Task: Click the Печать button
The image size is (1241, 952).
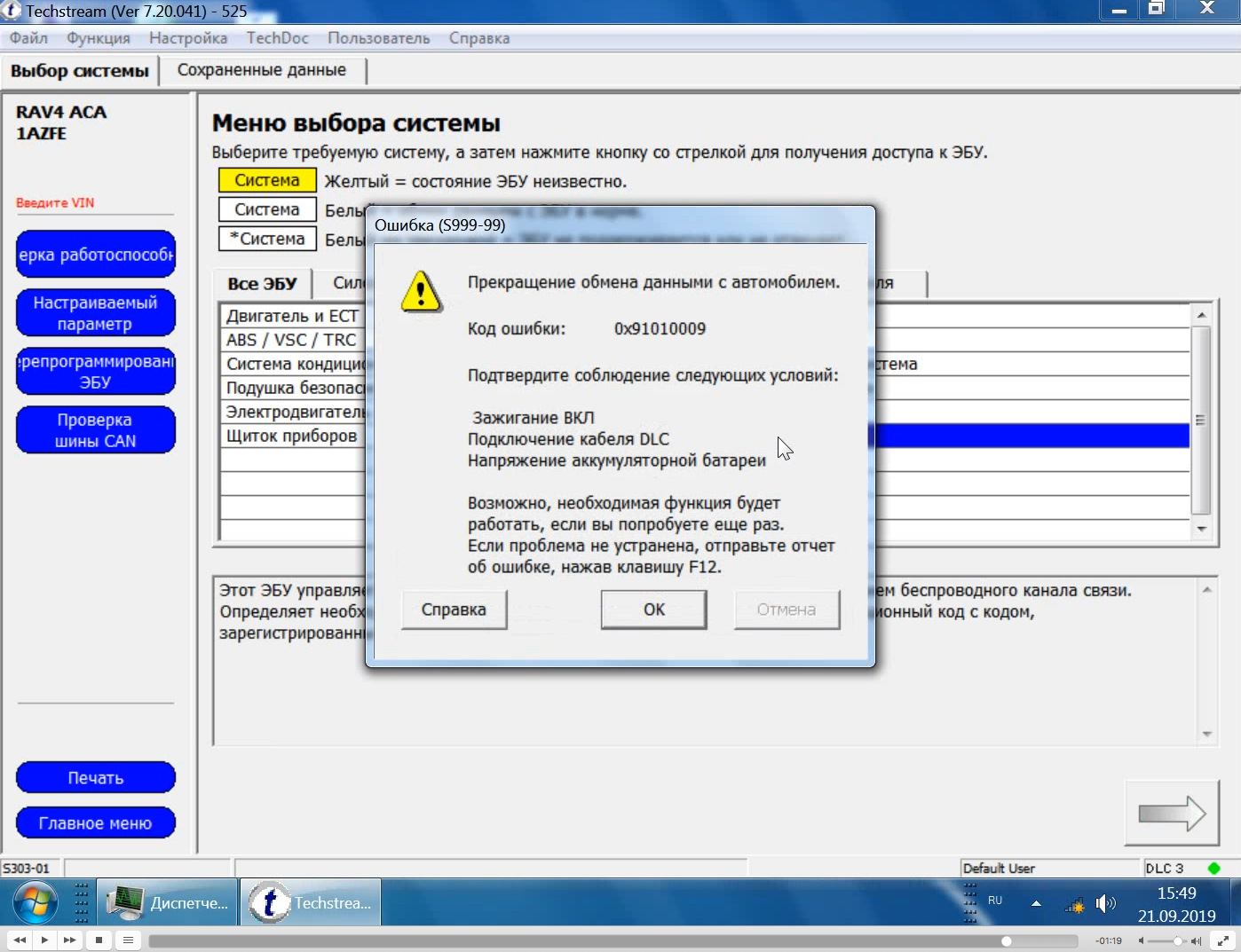Action: tap(96, 778)
